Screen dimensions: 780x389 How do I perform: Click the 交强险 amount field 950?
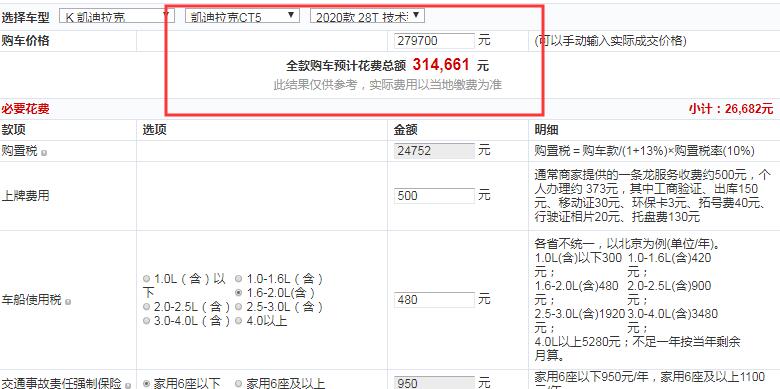click(x=434, y=383)
